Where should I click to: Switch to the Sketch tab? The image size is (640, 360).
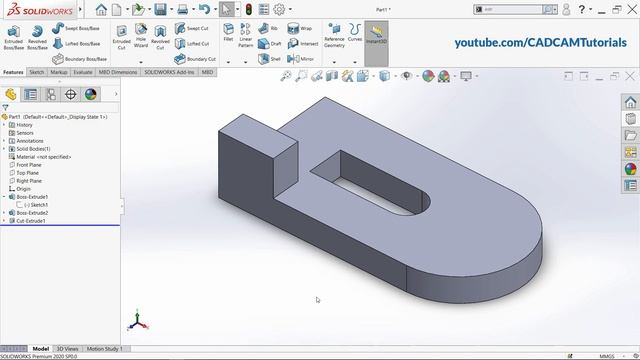[x=36, y=72]
